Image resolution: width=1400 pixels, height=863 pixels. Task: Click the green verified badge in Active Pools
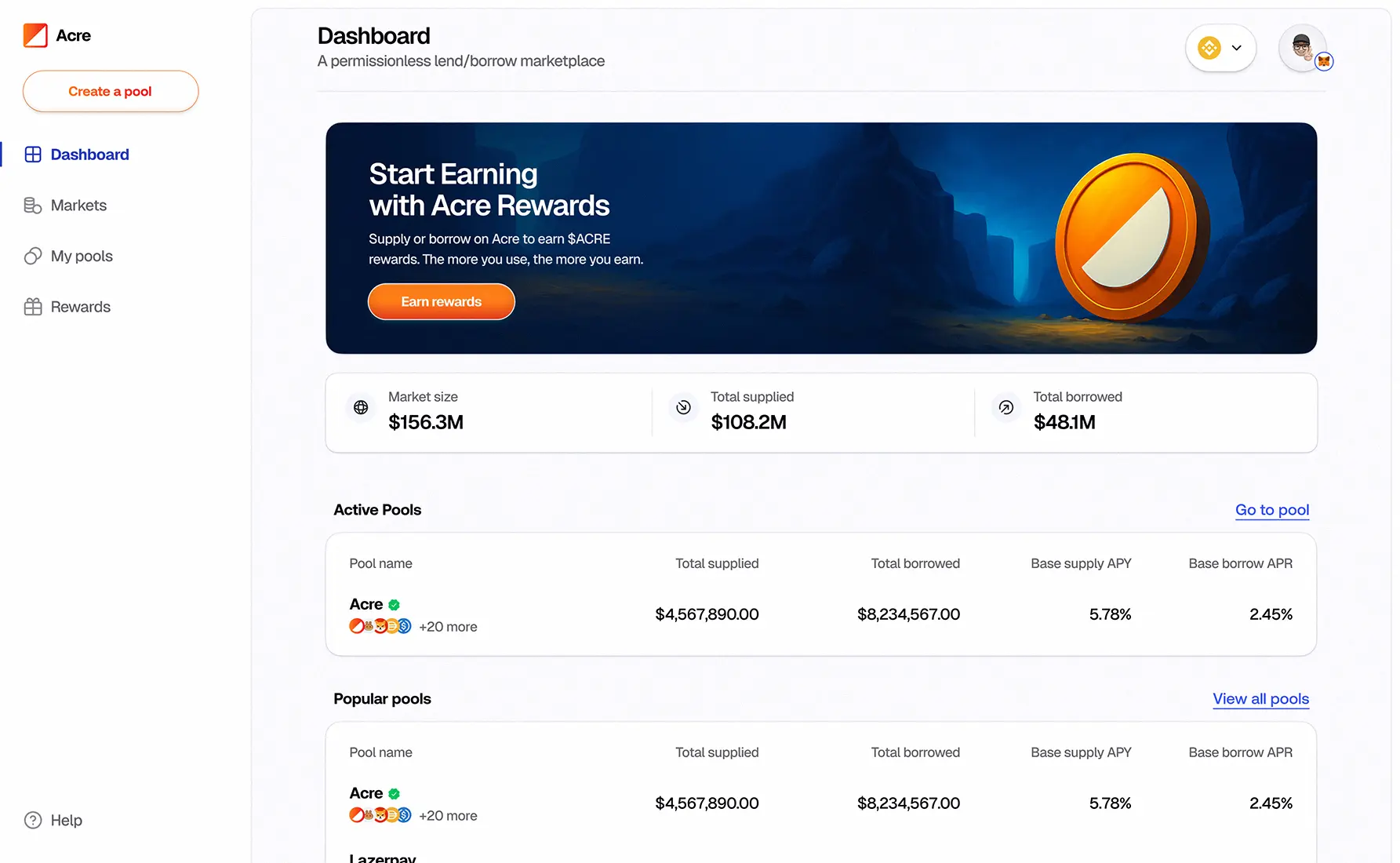395,605
